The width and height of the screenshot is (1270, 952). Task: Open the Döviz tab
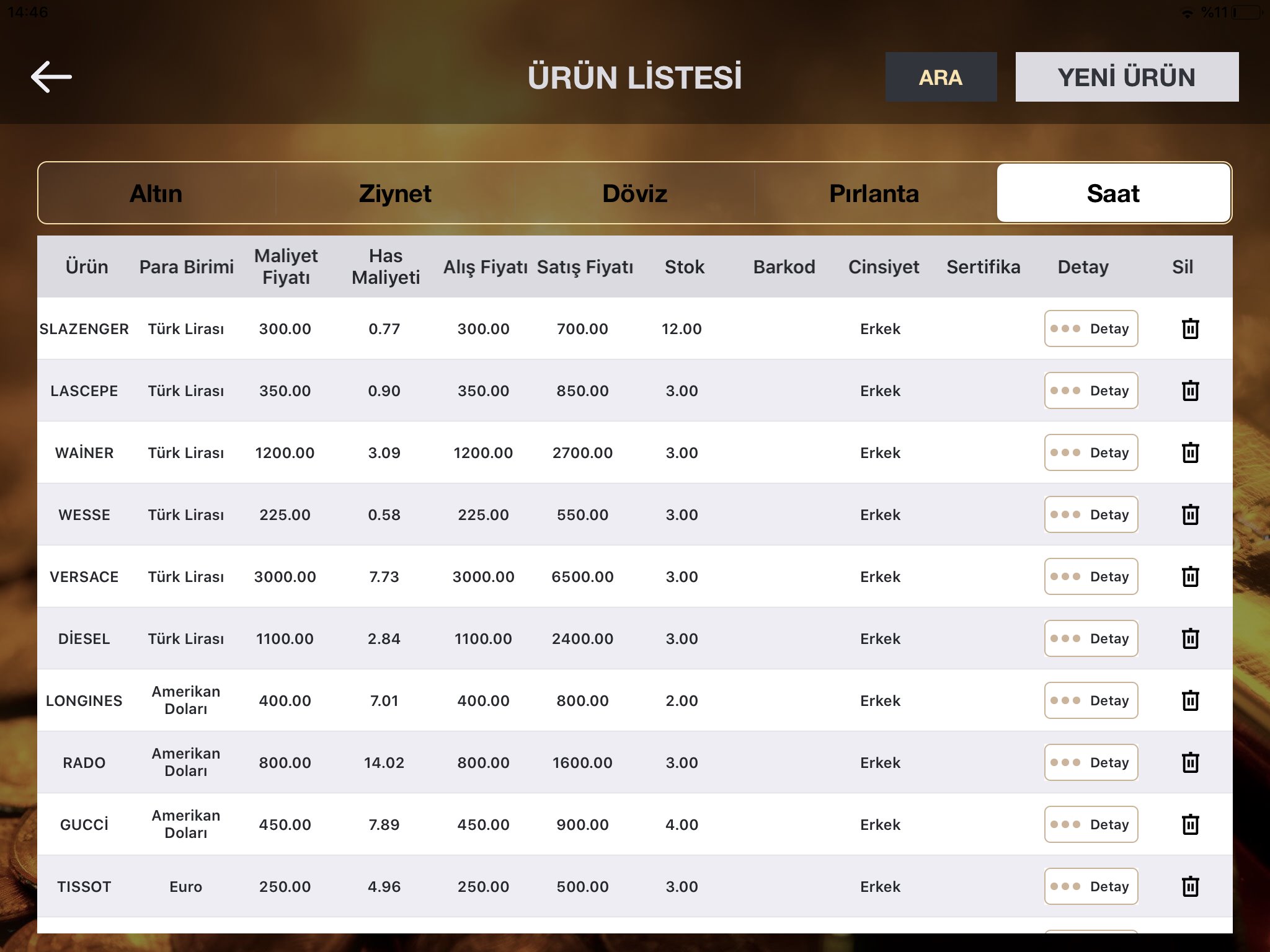click(x=634, y=193)
